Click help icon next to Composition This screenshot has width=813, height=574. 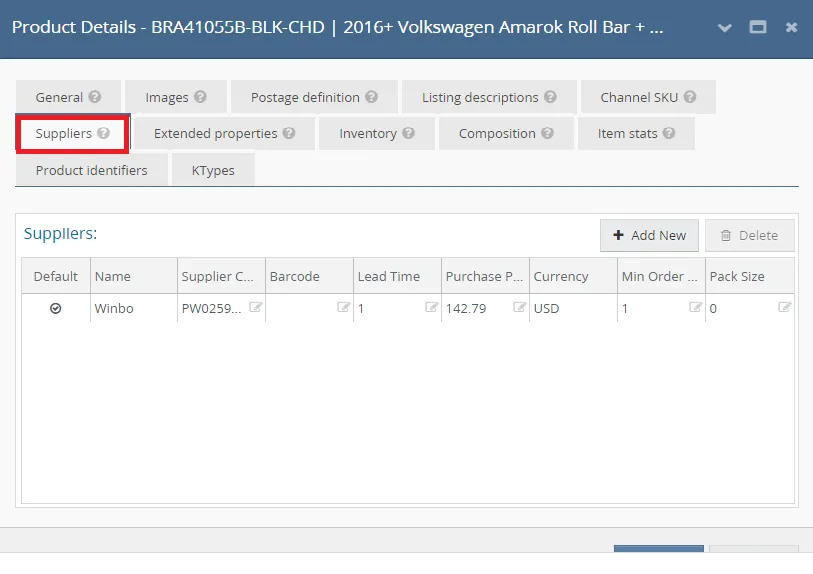547,133
